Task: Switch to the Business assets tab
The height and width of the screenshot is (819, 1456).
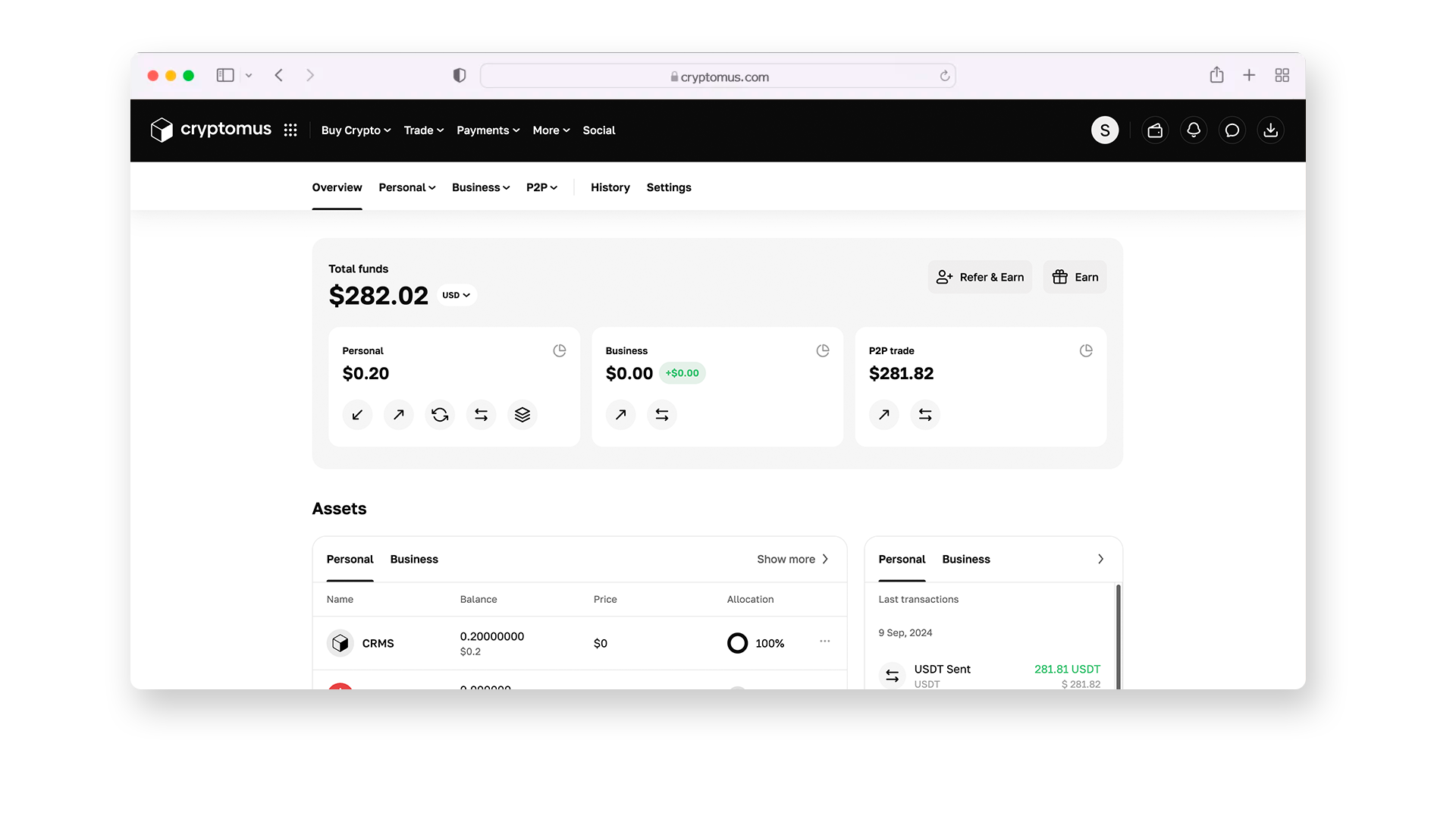Action: pos(414,559)
